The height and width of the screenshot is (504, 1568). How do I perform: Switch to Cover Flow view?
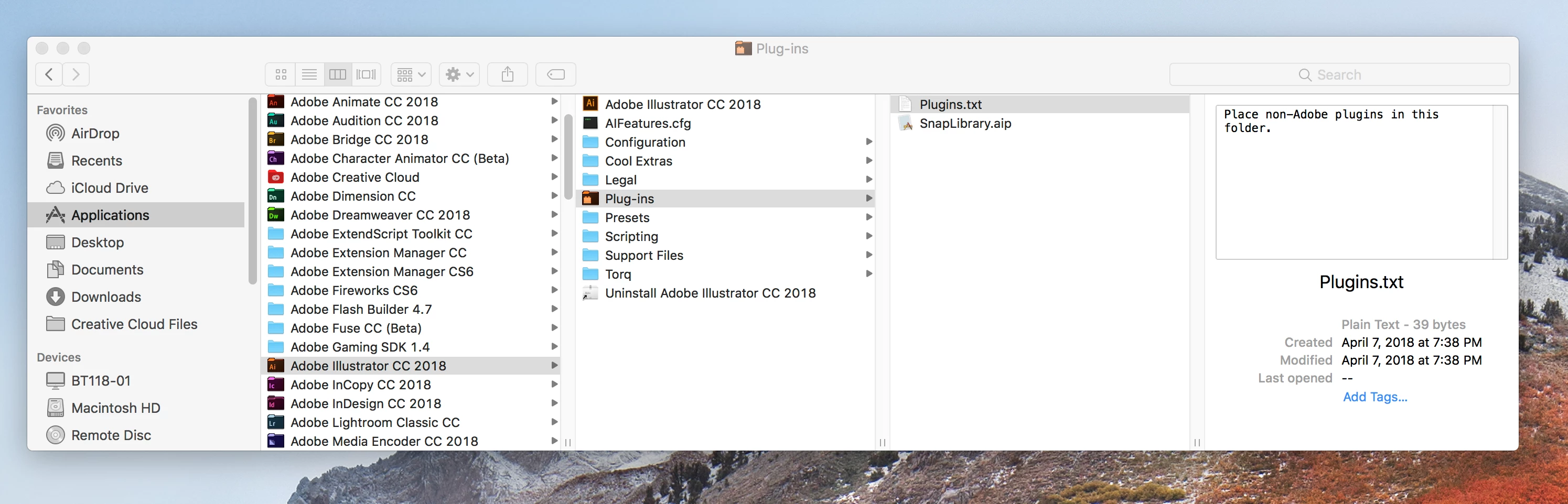pyautogui.click(x=367, y=75)
